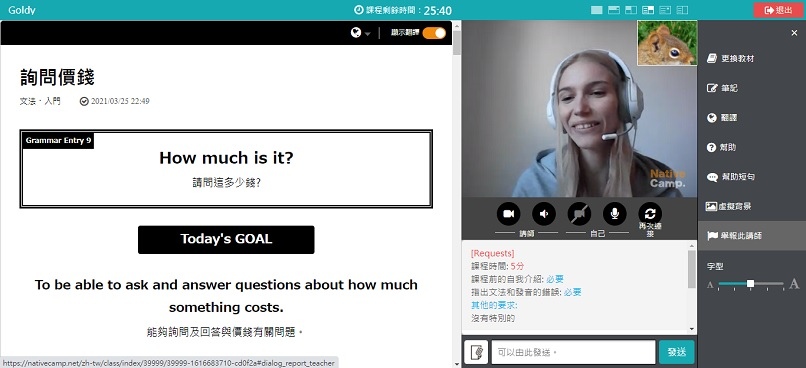This screenshot has height=368, width=806.
Task: Open the globe language dropdown
Action: pos(360,33)
